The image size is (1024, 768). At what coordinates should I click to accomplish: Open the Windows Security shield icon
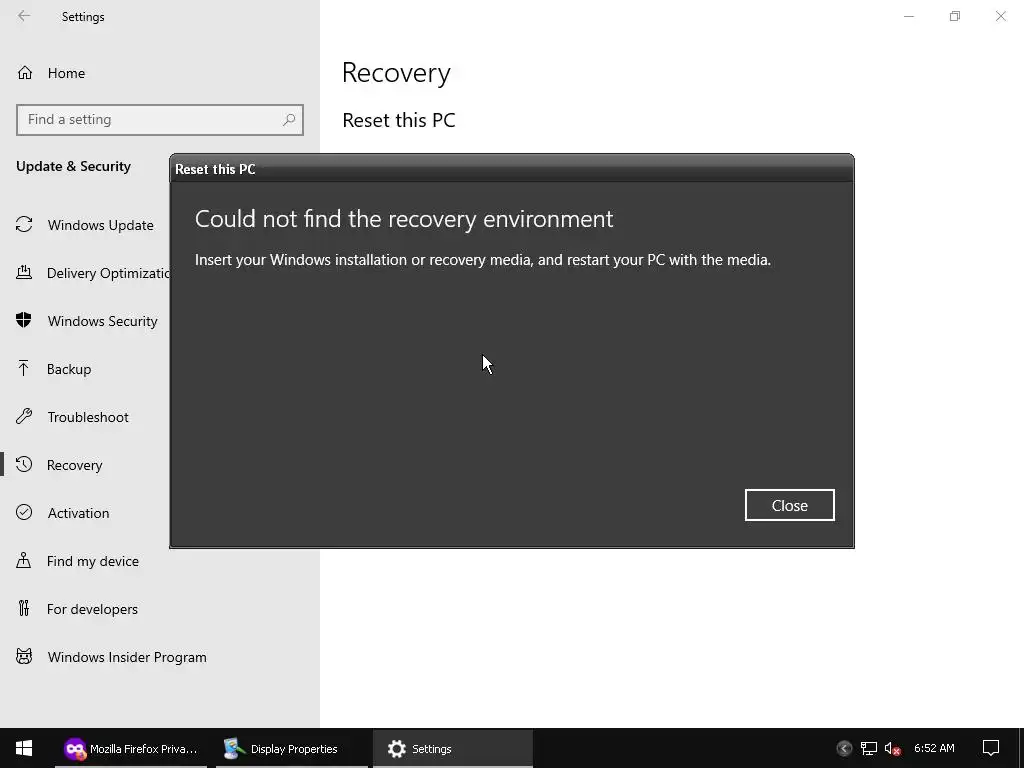(24, 321)
